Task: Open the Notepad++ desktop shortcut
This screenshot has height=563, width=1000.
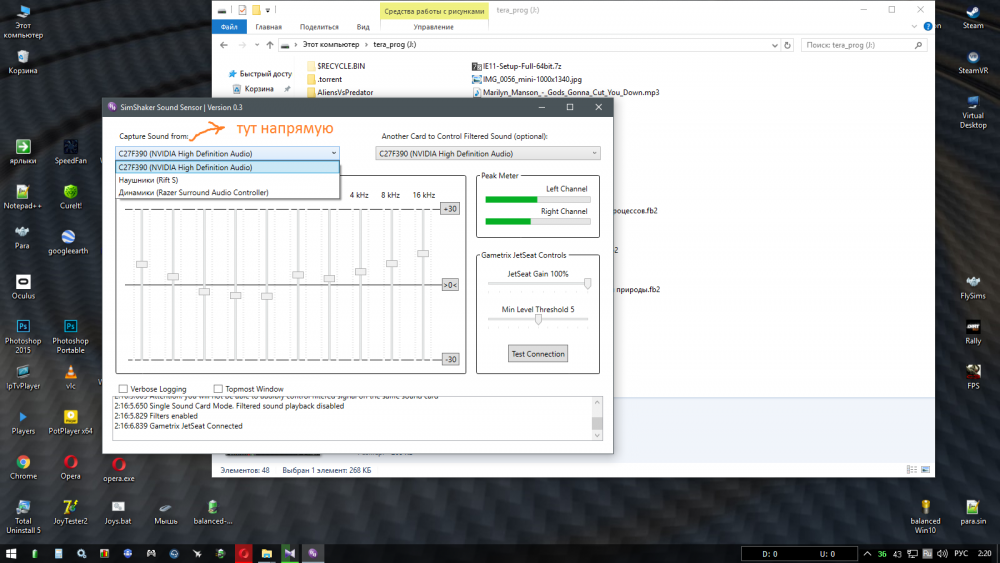Action: point(22,196)
